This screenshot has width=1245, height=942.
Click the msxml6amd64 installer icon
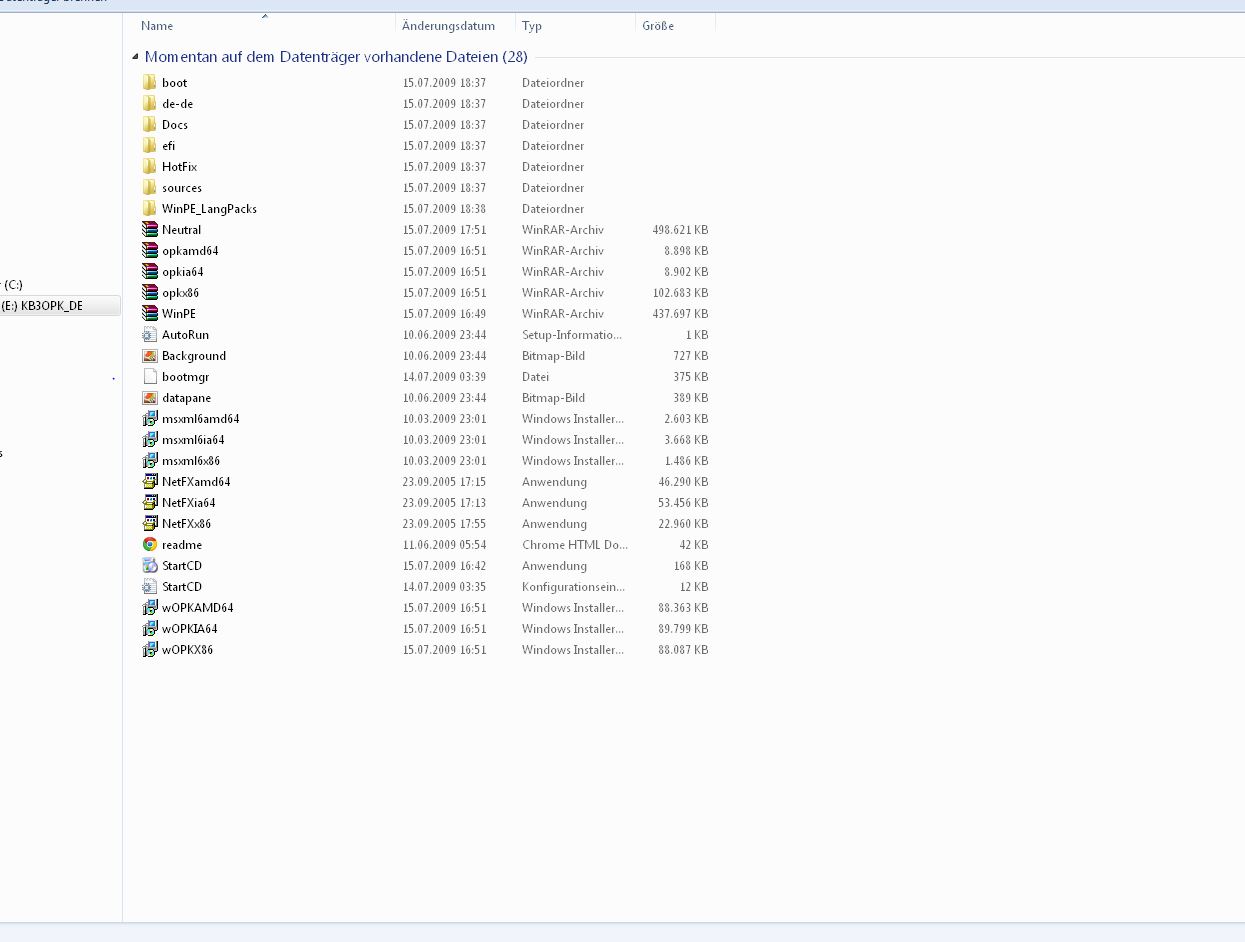[x=150, y=419]
